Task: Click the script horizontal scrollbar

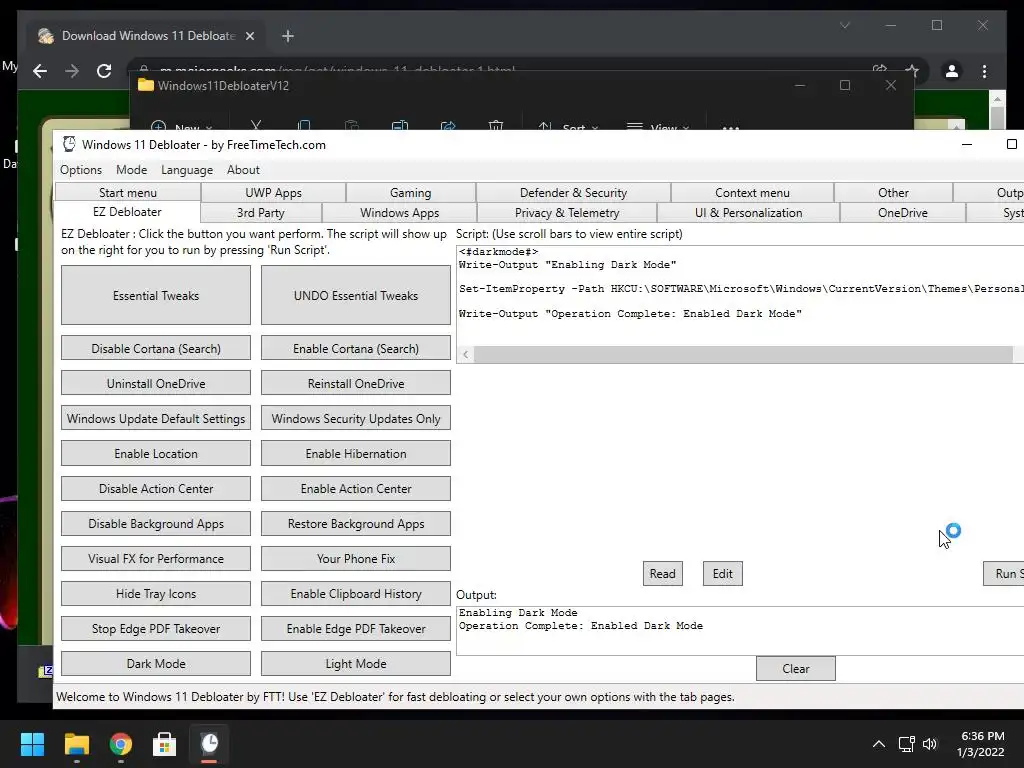Action: [743, 355]
